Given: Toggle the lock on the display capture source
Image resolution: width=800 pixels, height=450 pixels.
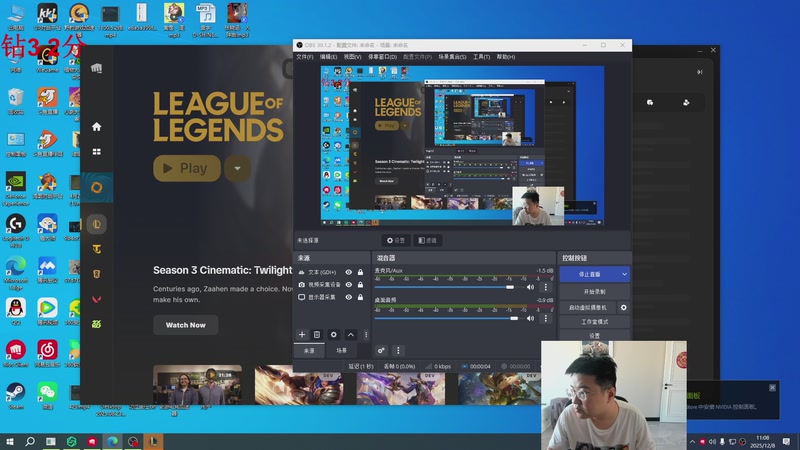Looking at the screenshot, I should (360, 297).
